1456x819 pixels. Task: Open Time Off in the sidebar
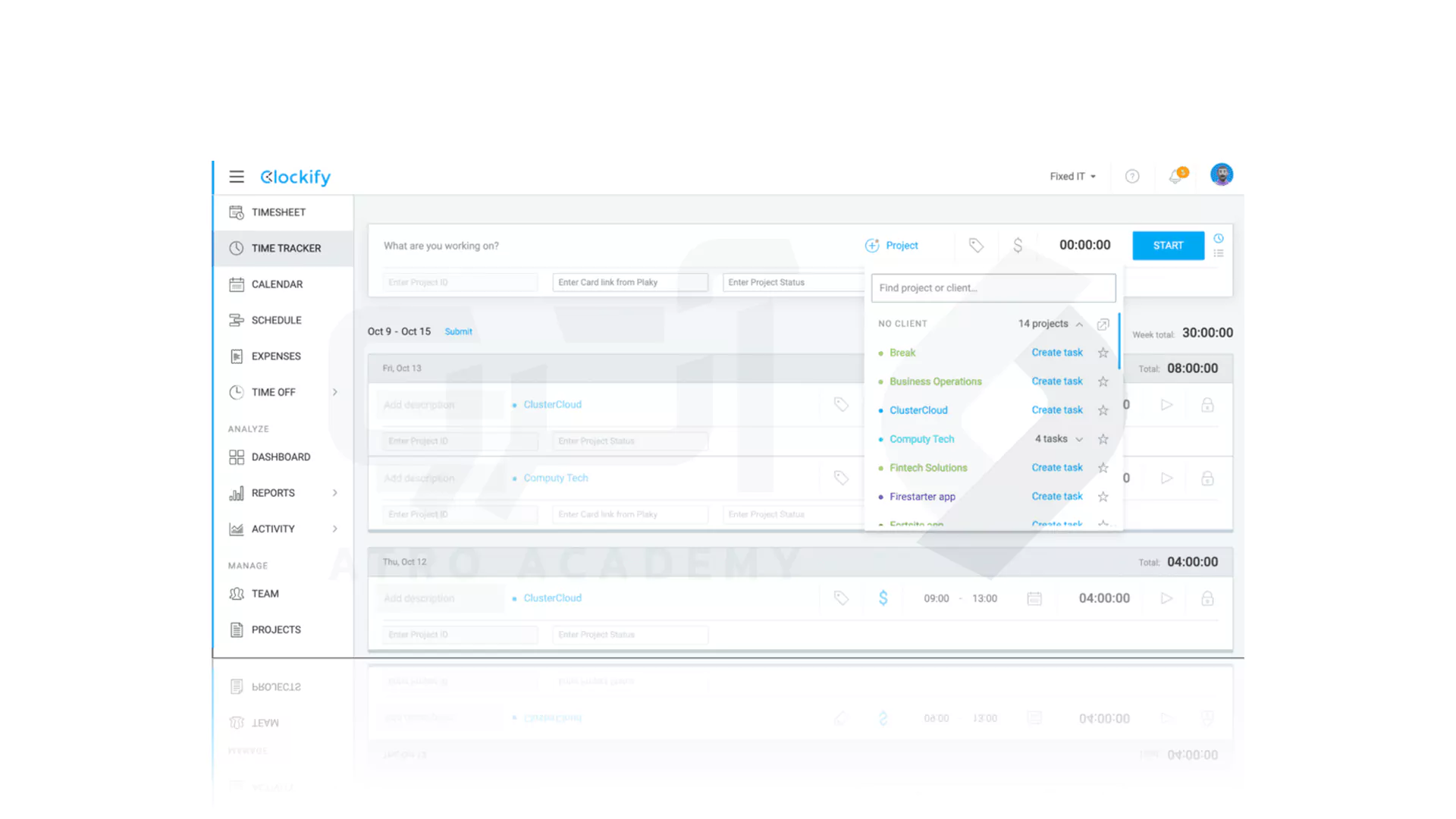coord(273,392)
